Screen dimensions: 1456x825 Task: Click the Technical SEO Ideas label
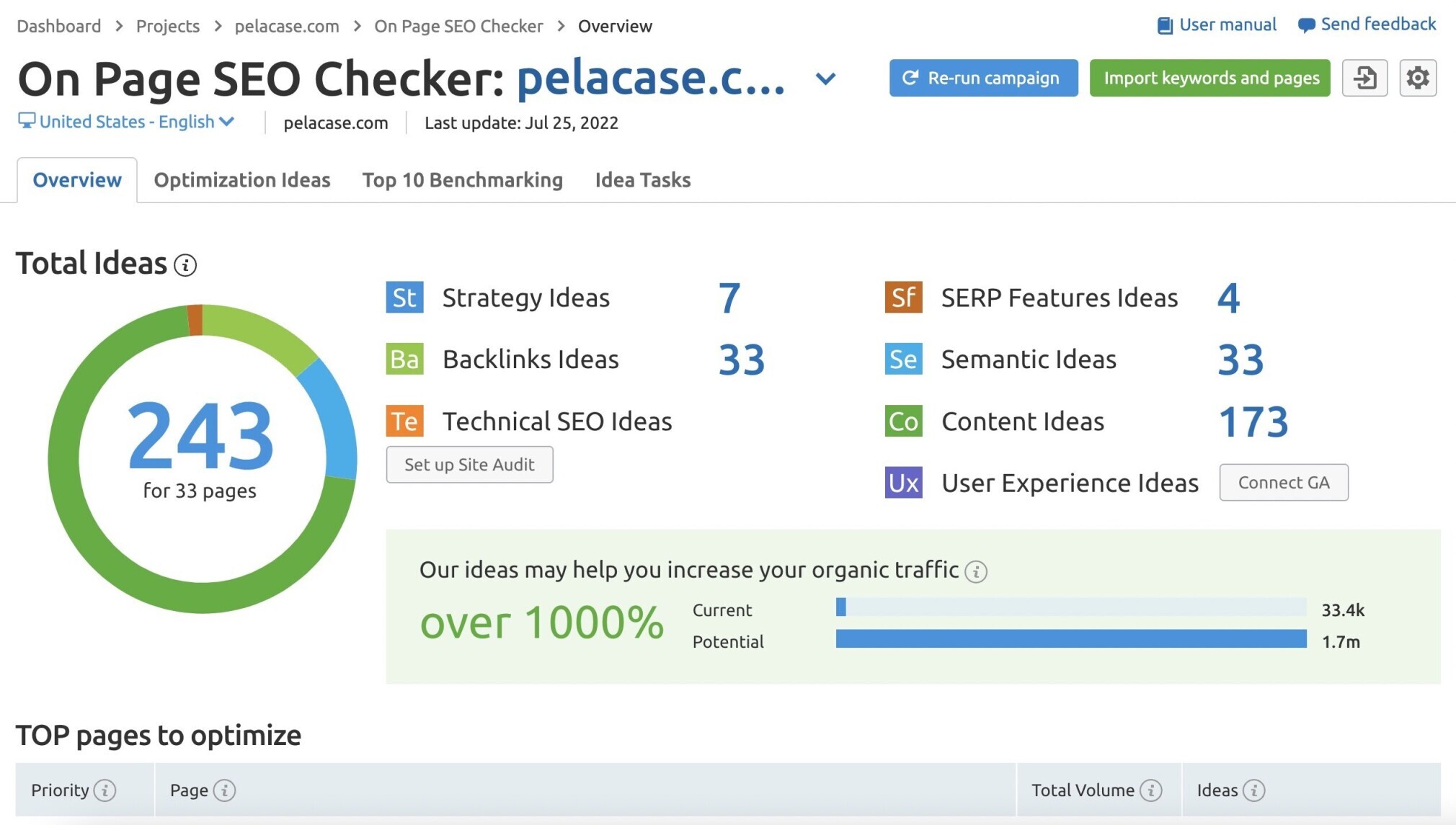[557, 421]
